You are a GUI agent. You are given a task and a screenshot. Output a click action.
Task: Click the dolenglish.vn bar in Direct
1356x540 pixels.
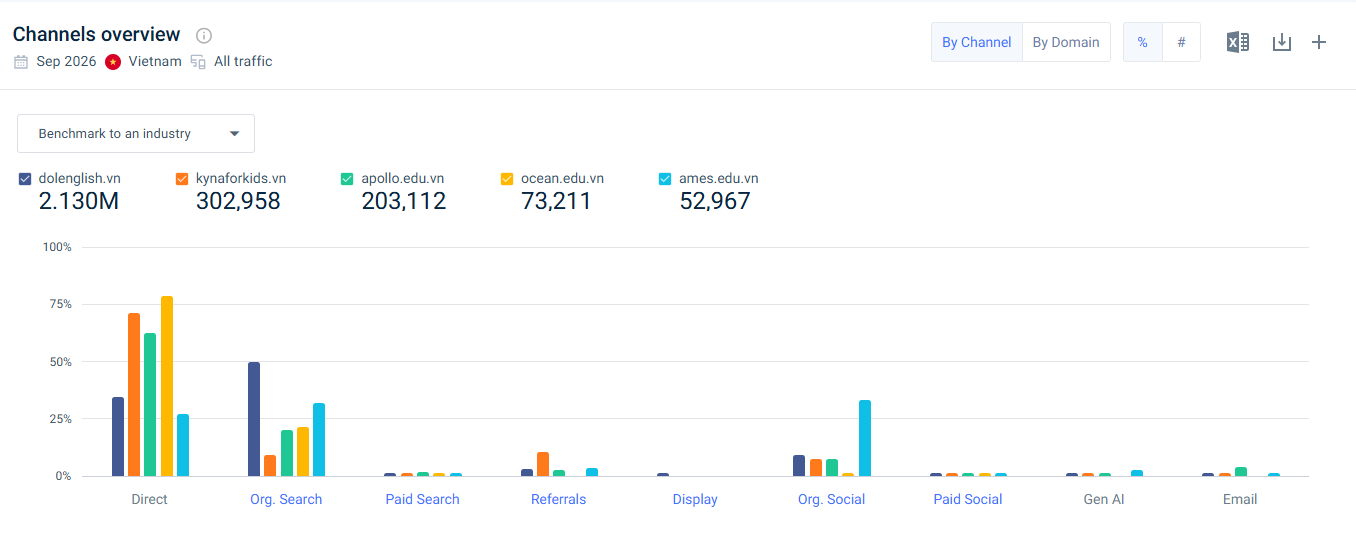tap(118, 437)
